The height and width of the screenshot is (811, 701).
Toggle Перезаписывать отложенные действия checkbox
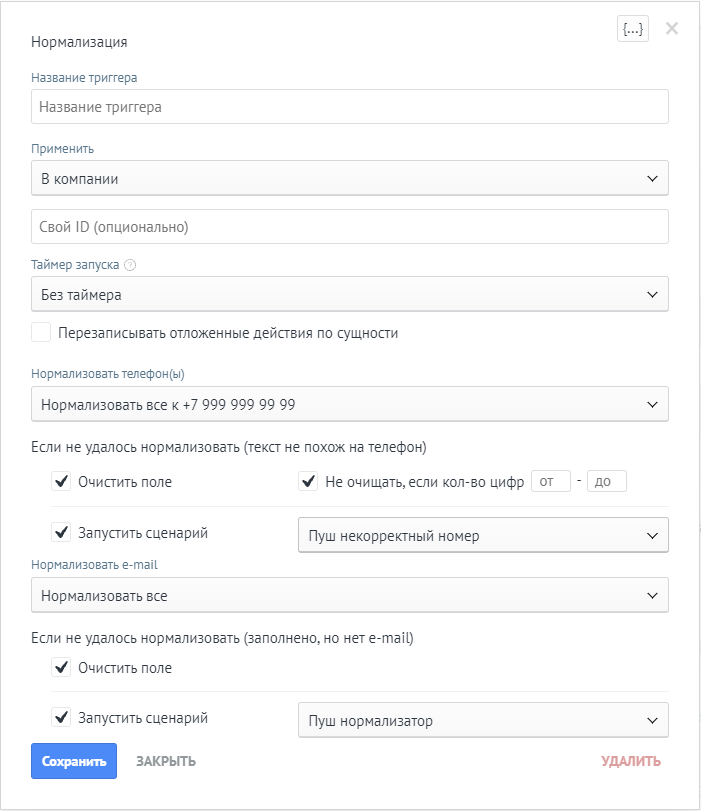pos(41,333)
